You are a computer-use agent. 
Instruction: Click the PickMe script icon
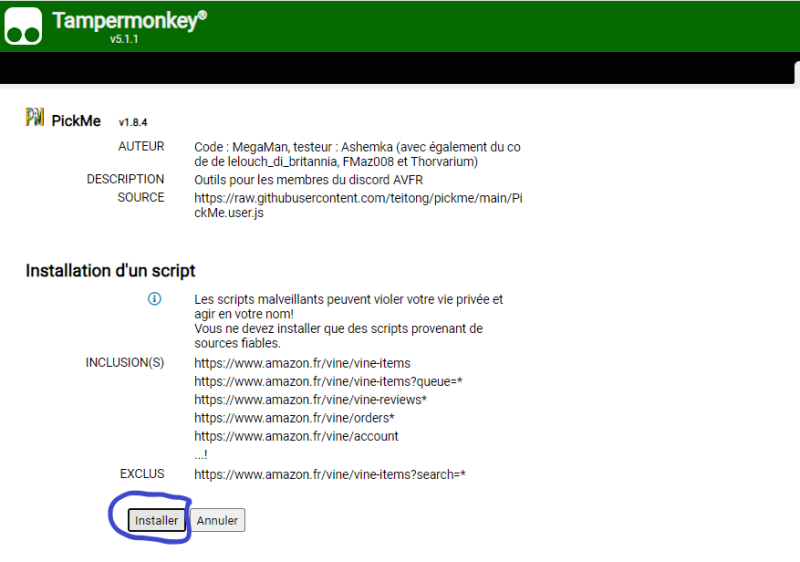point(35,117)
